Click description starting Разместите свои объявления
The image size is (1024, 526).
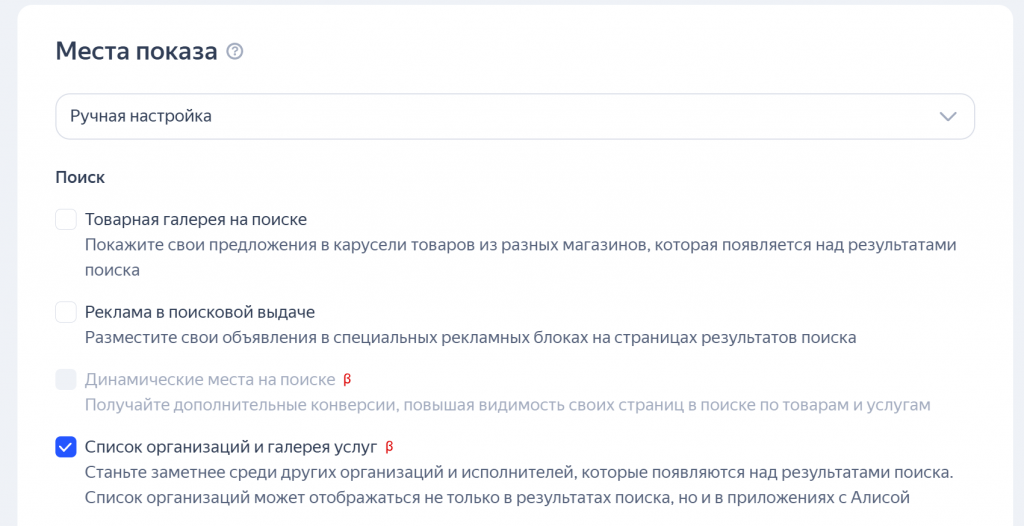click(470, 338)
